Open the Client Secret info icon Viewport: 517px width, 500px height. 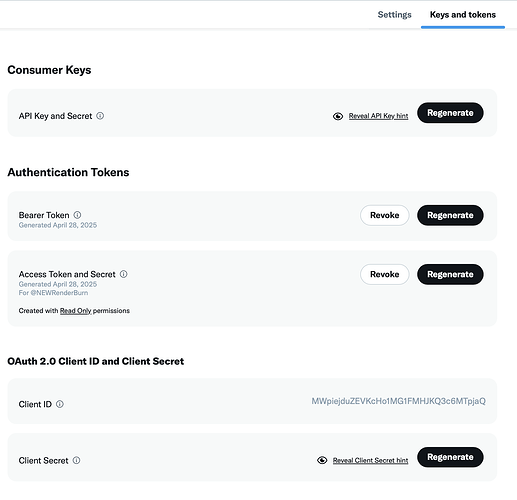click(76, 460)
